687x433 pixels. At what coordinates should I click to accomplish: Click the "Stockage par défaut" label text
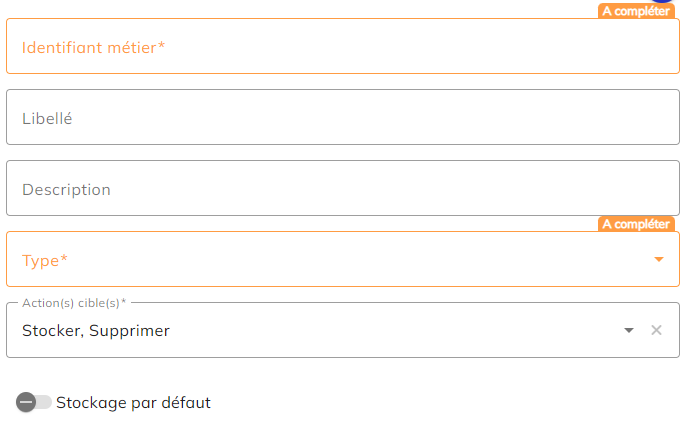pos(133,403)
